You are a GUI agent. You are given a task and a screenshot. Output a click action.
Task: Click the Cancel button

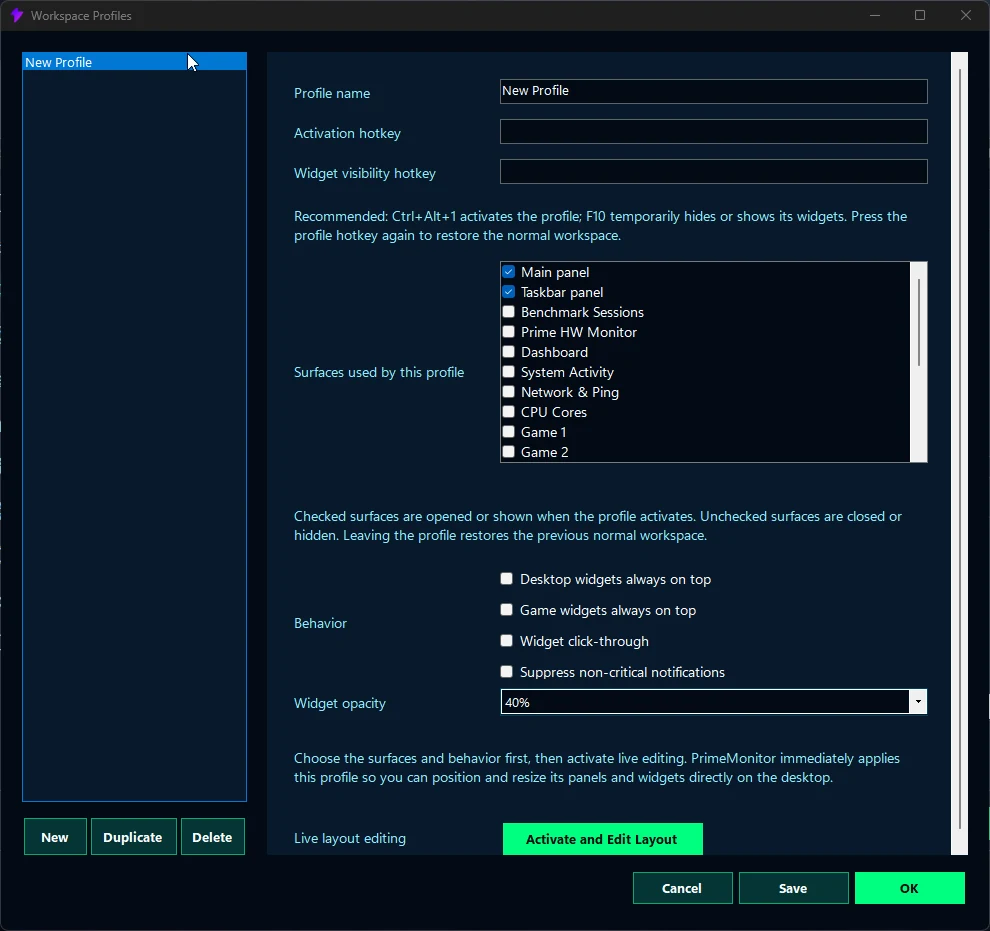click(683, 888)
